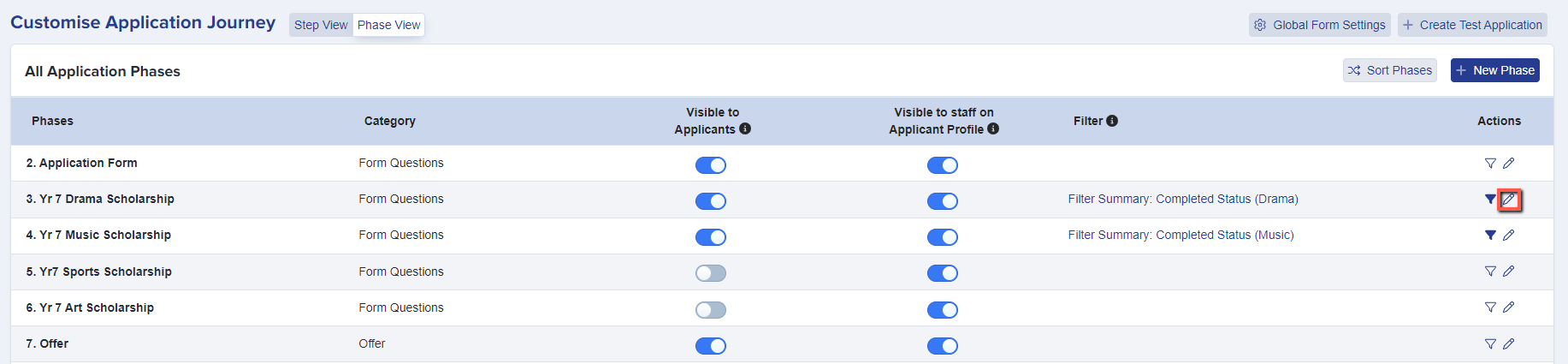Disable staff visibility for the Offer phase
This screenshot has height=364, width=1568.
pyautogui.click(x=943, y=346)
